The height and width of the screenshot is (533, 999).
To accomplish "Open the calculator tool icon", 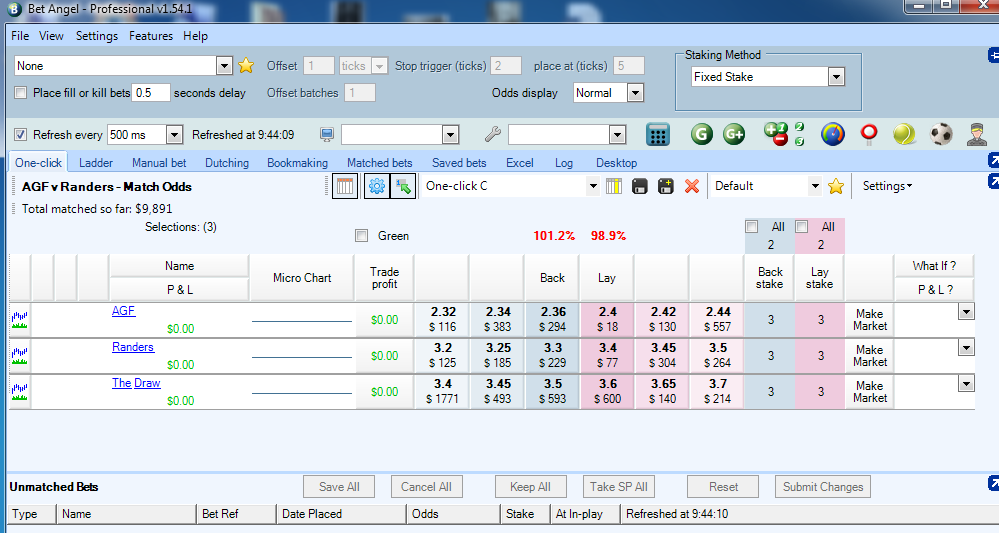I will 658,134.
